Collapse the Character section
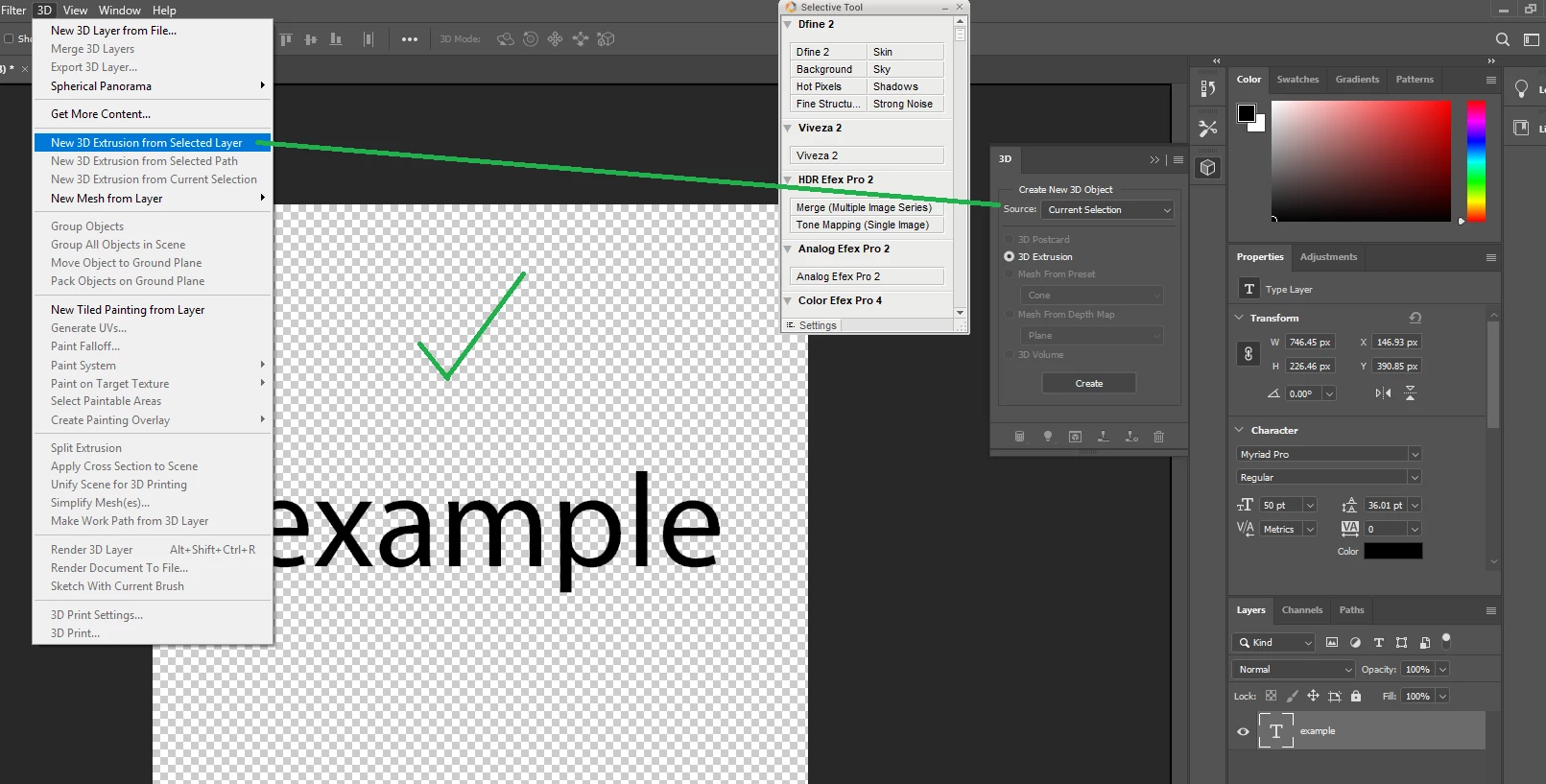This screenshot has width=1546, height=784. tap(1239, 430)
